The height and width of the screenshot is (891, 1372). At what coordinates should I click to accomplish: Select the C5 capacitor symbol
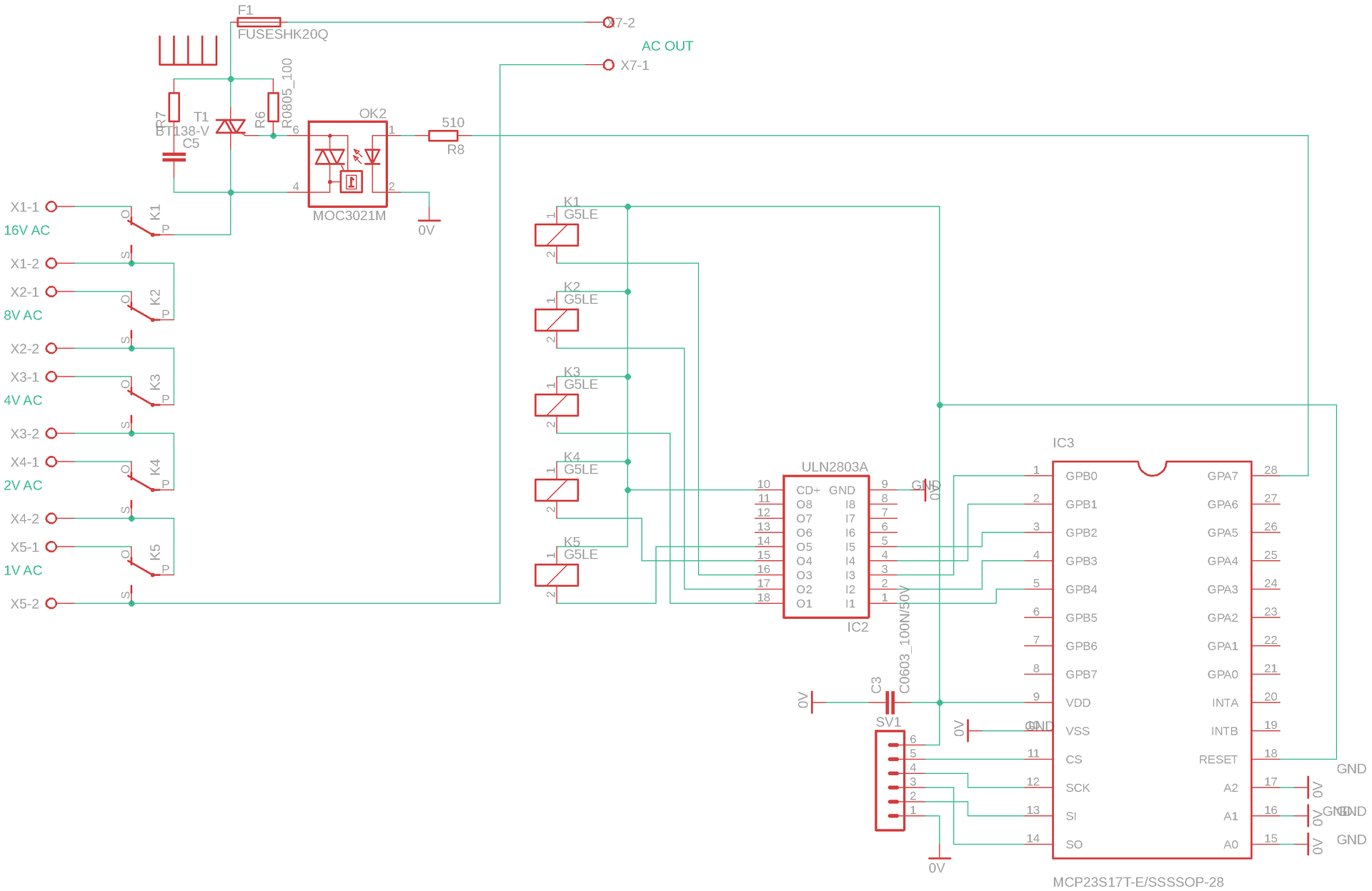[174, 157]
